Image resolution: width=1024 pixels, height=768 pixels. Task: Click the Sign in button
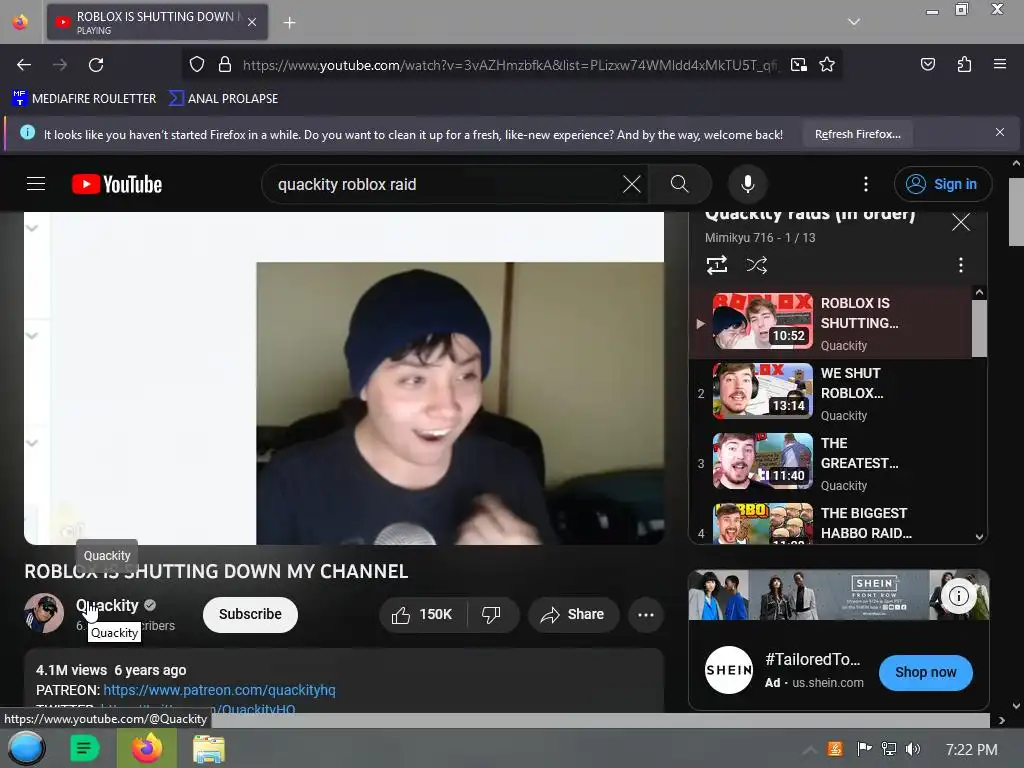[x=942, y=184]
